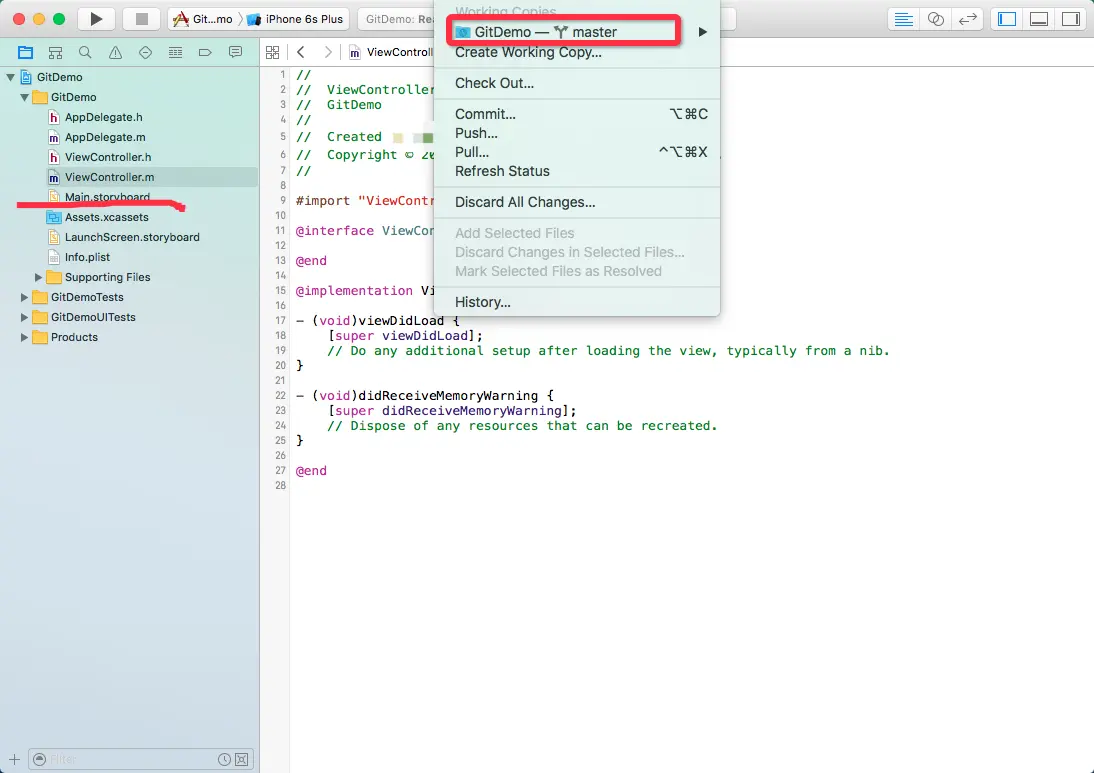Open the Project navigator
The height and width of the screenshot is (773, 1094).
(x=26, y=52)
